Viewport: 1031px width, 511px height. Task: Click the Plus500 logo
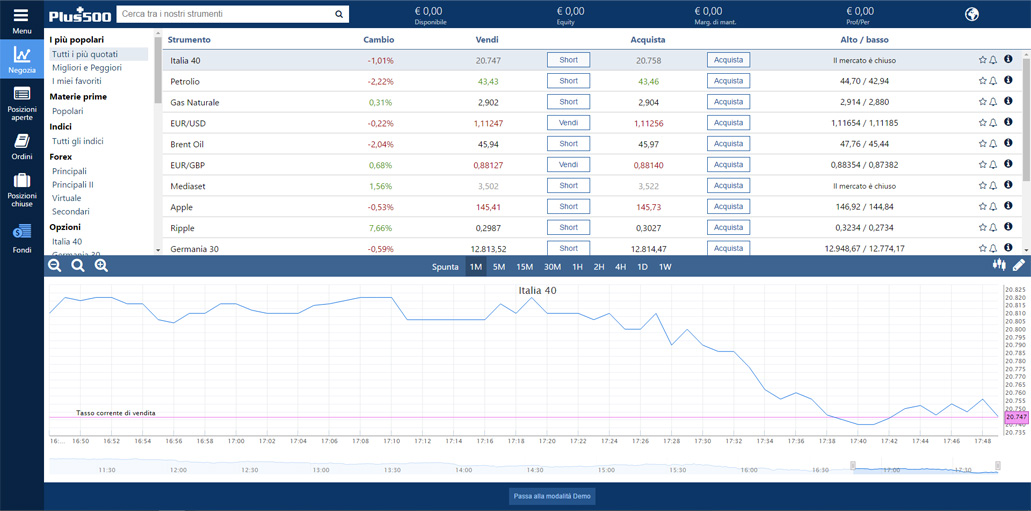[x=78, y=14]
